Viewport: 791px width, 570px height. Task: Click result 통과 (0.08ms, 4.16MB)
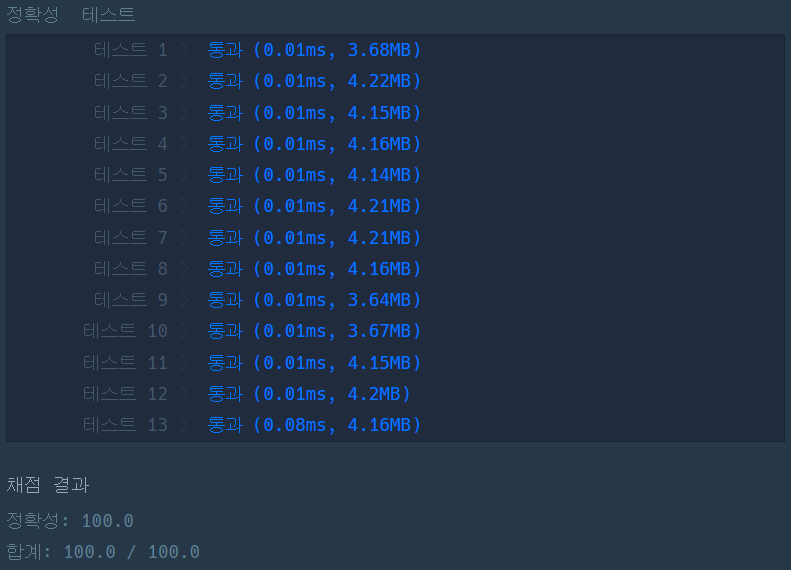(314, 425)
